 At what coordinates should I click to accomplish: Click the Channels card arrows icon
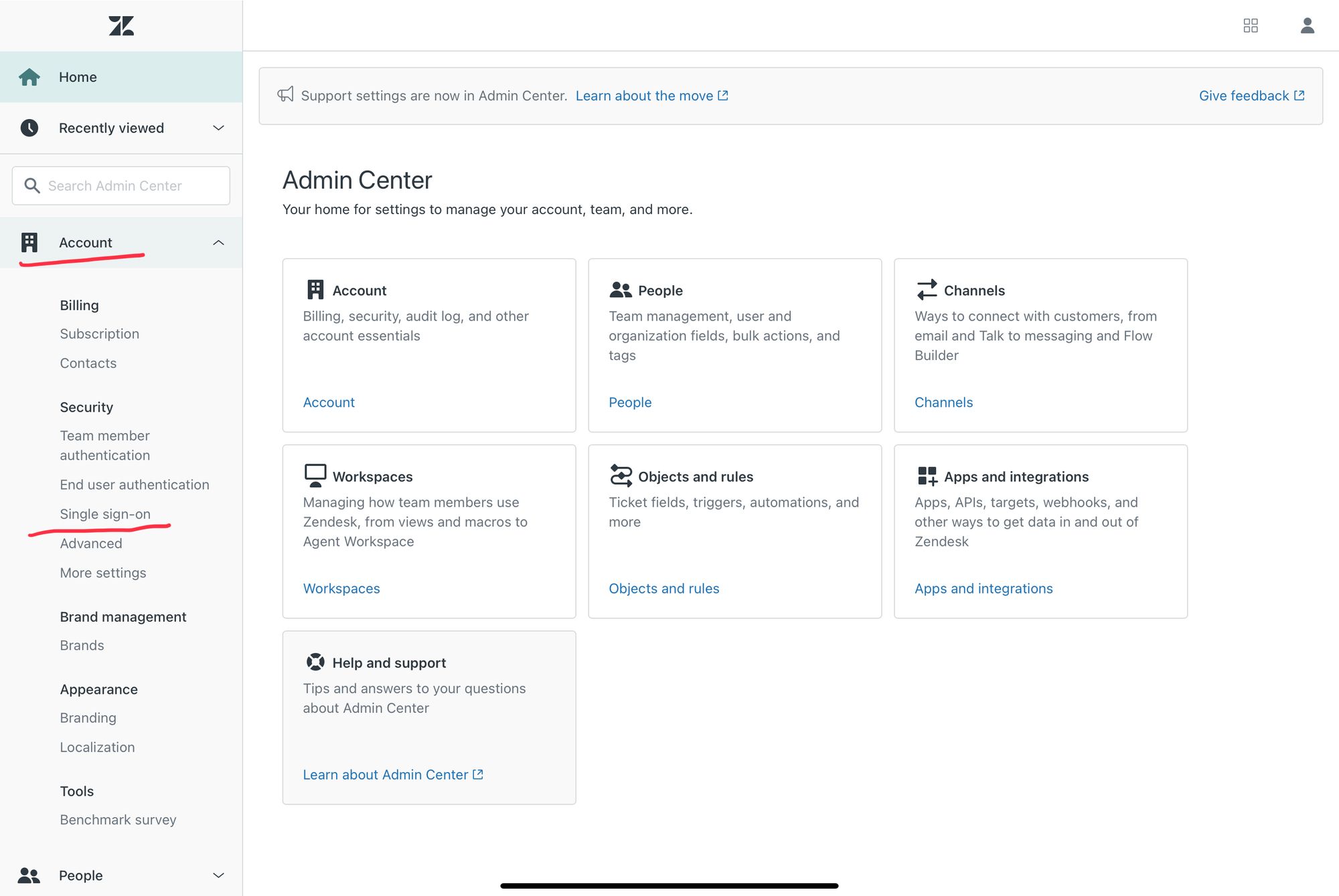(x=927, y=290)
